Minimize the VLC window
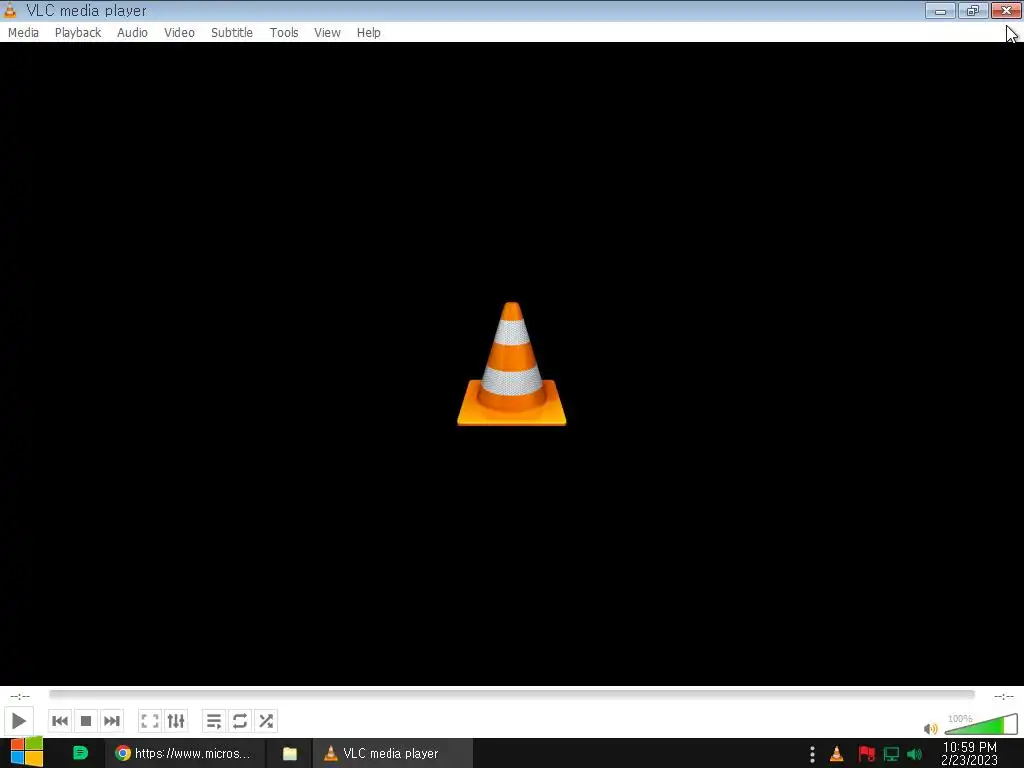1024x768 pixels. click(x=940, y=10)
